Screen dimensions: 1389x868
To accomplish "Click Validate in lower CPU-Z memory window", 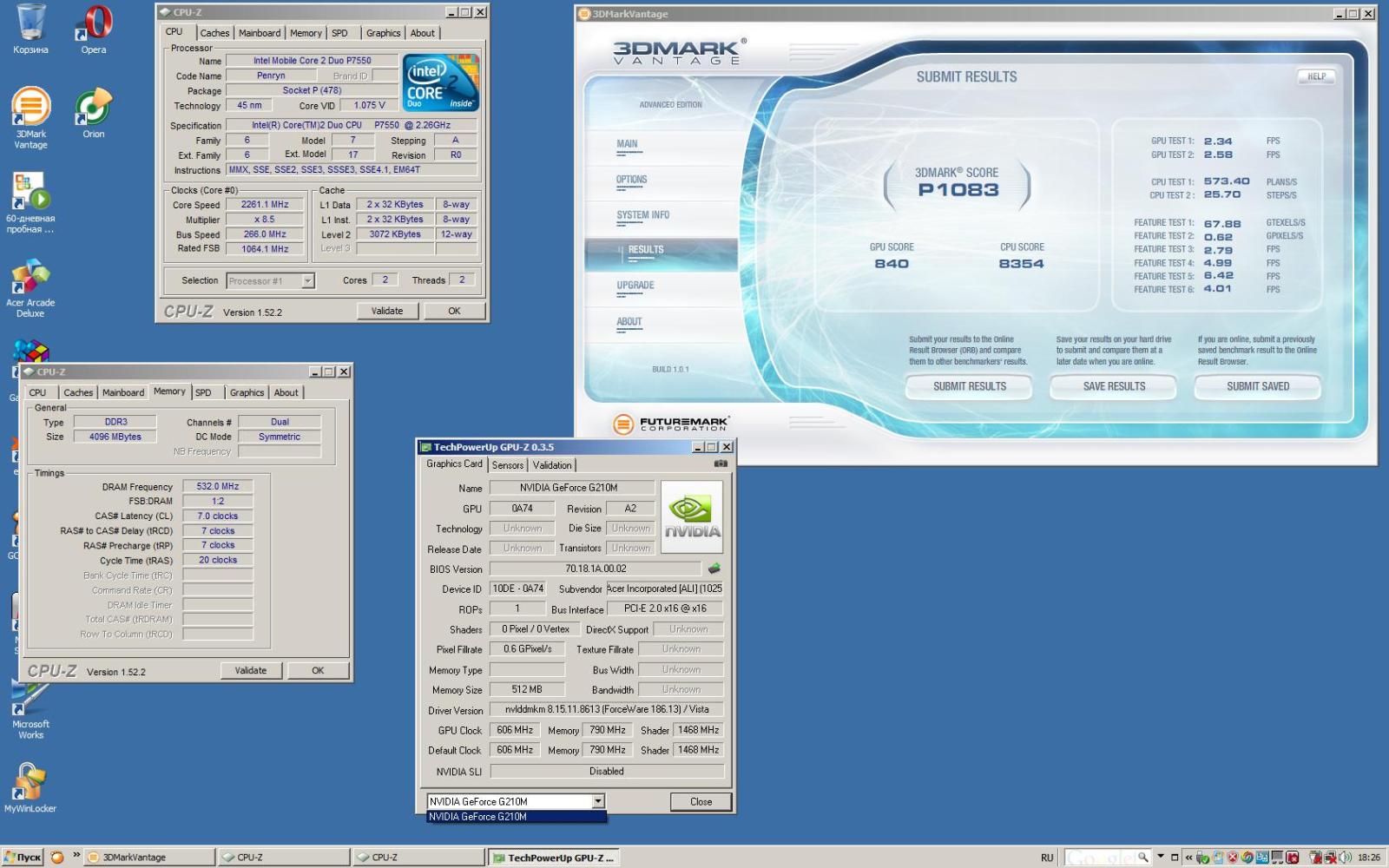I will pyautogui.click(x=251, y=670).
